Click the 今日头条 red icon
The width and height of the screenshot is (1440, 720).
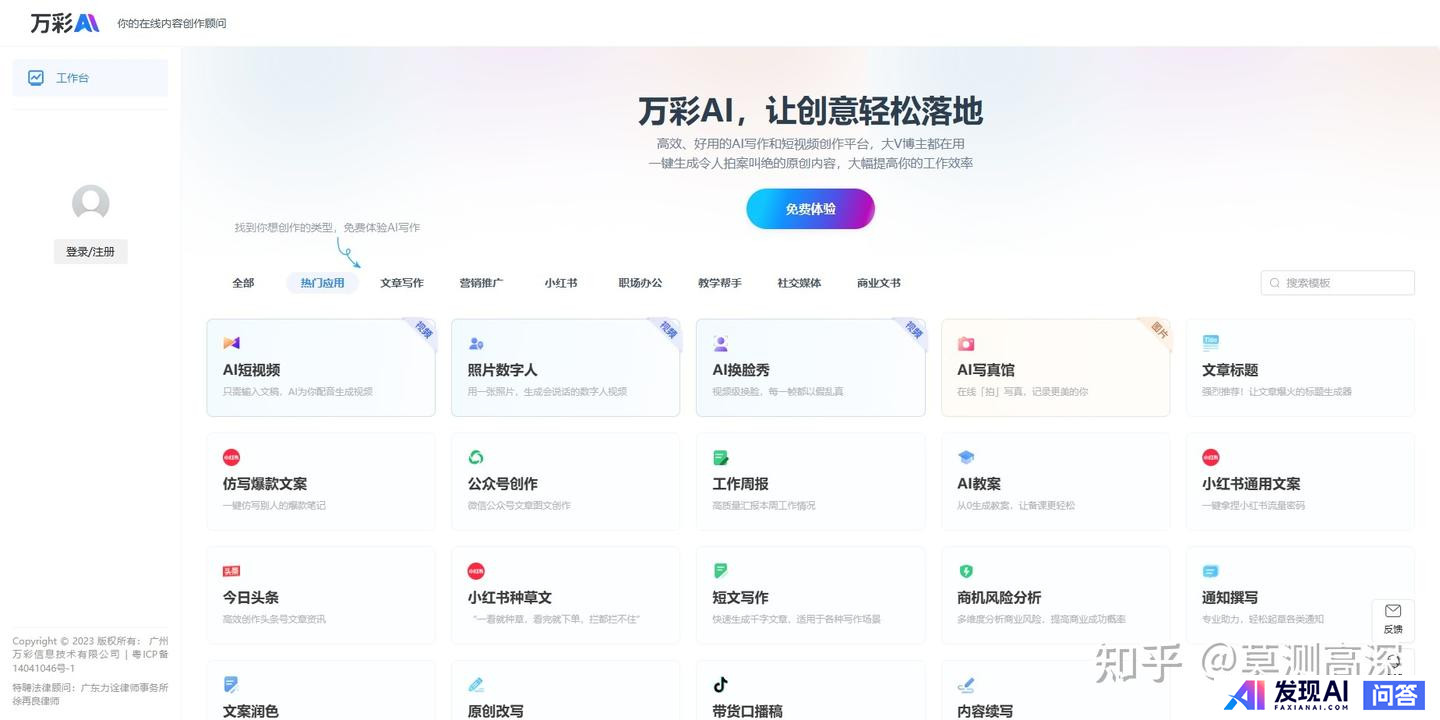tap(231, 571)
